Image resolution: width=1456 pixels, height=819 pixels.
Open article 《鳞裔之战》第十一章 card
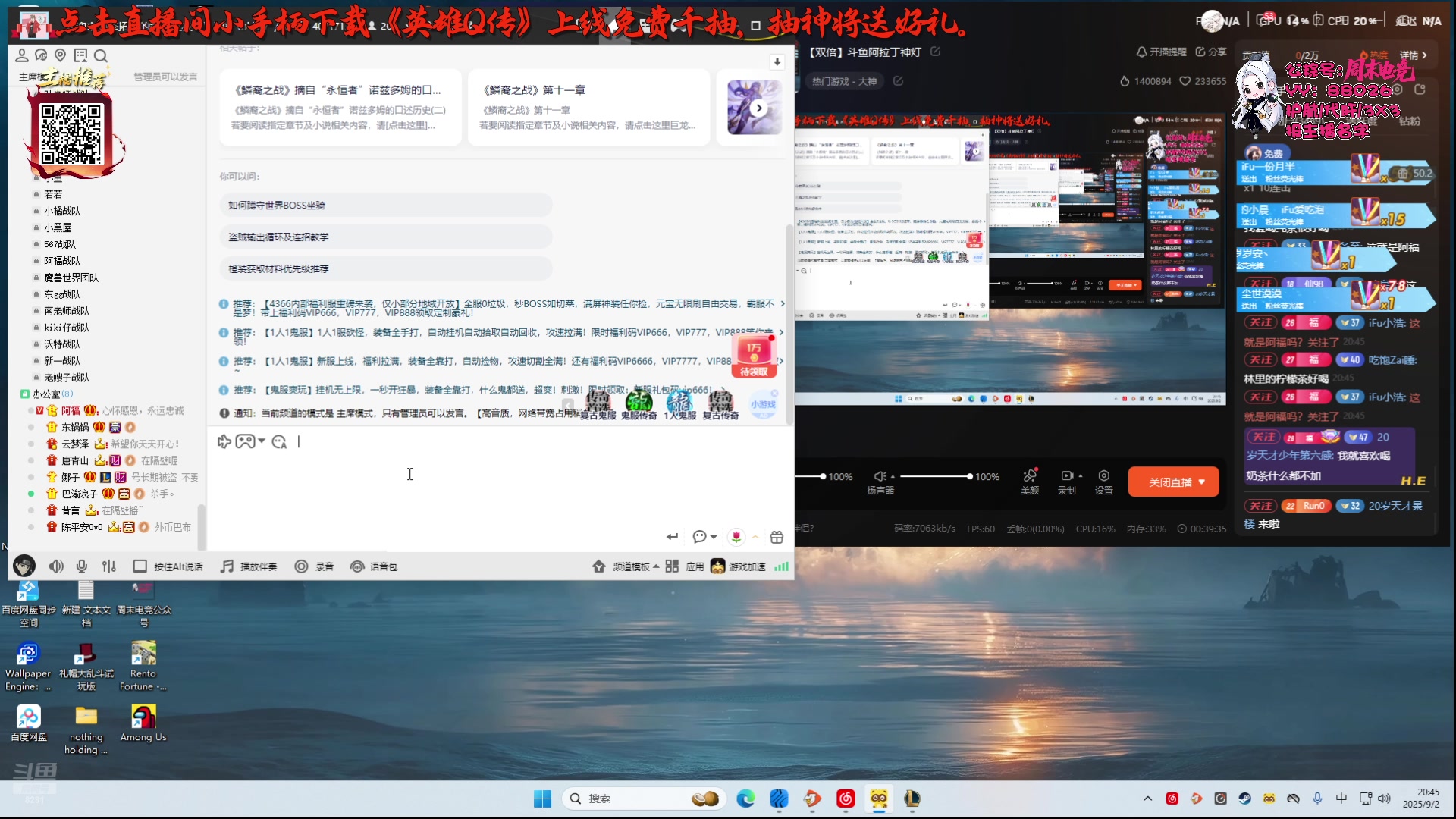tap(588, 108)
